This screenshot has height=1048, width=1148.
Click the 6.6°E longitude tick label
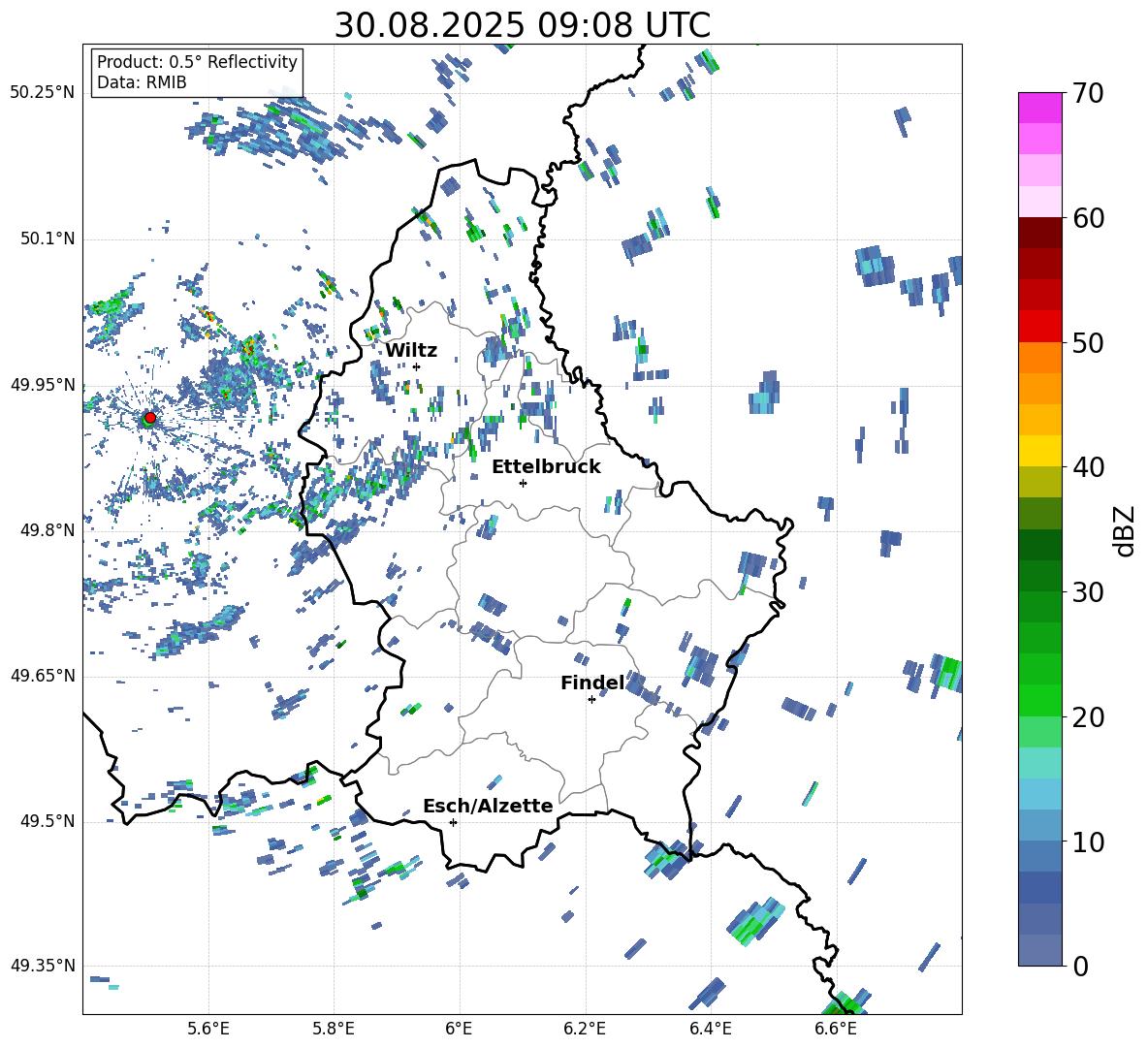tap(836, 1030)
